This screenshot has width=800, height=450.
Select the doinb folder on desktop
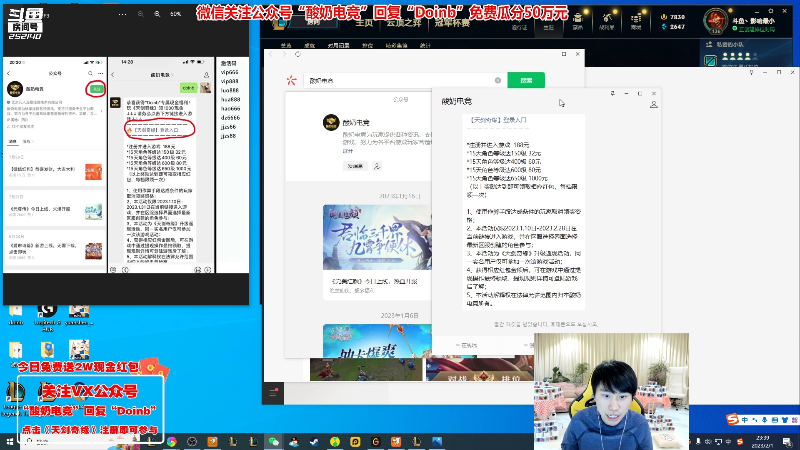coord(16,316)
